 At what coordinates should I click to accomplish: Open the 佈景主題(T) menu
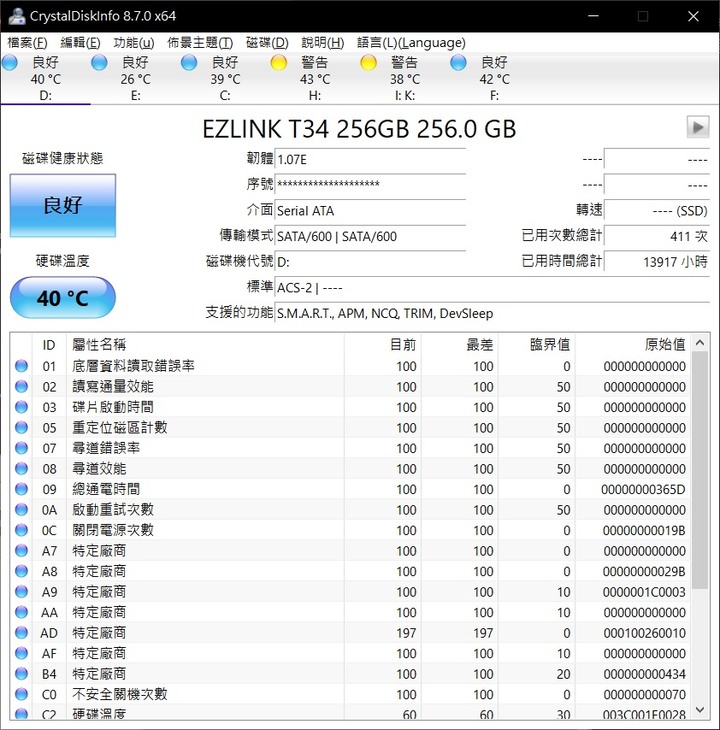(x=200, y=43)
